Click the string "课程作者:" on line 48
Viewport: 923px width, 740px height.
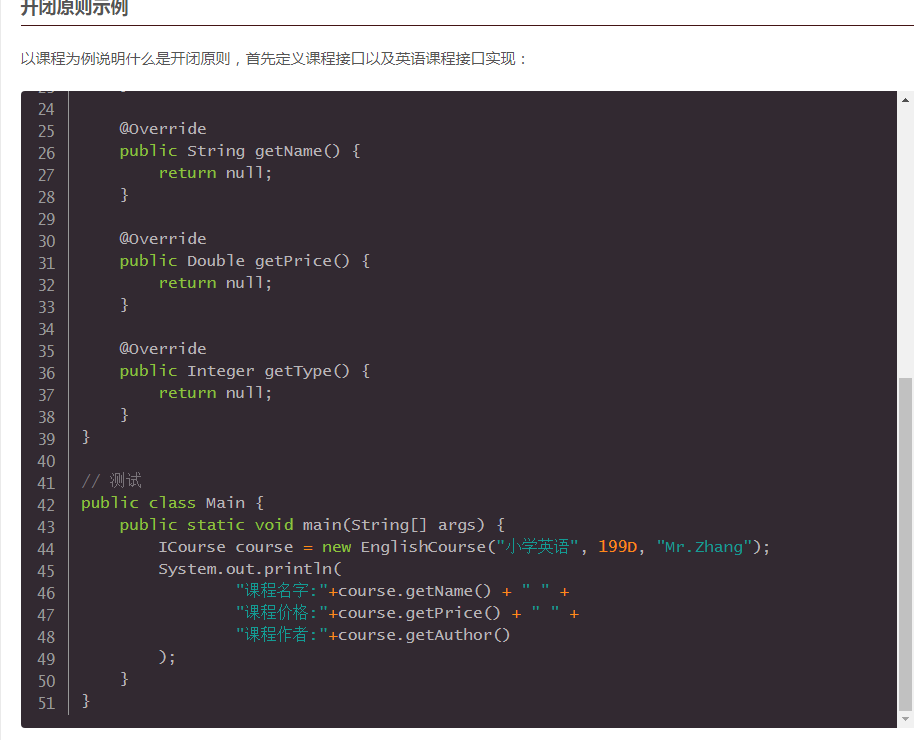point(281,635)
